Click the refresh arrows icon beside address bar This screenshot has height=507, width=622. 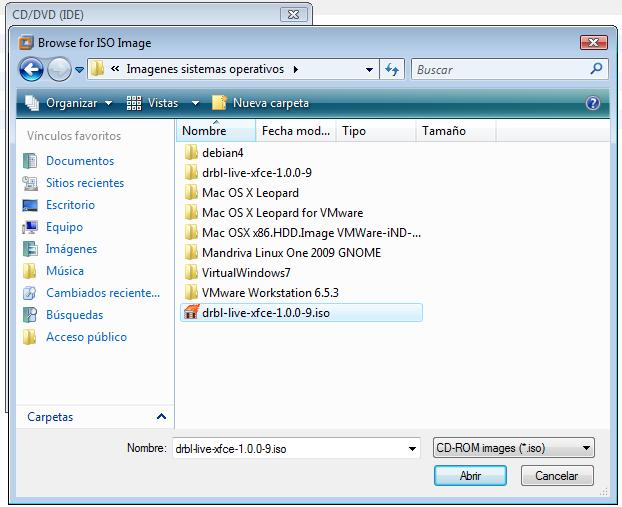pos(392,69)
